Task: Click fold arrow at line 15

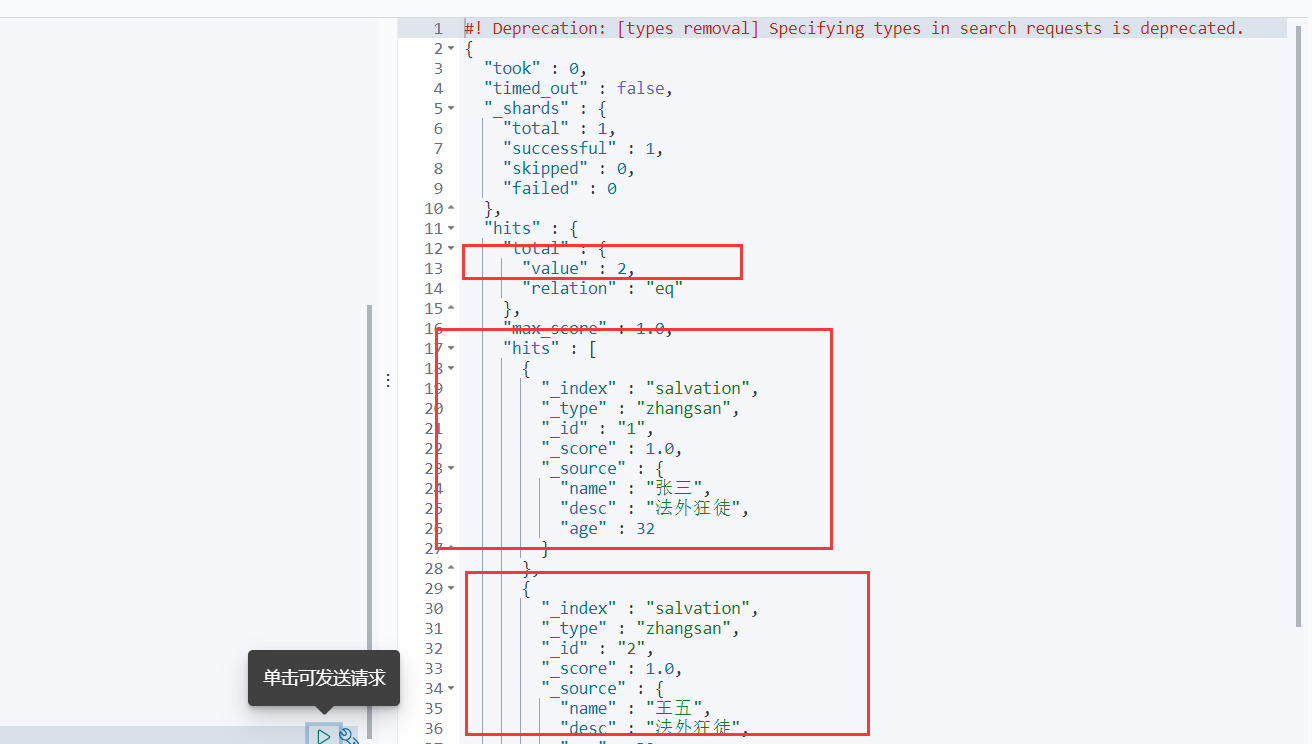Action: (451, 308)
